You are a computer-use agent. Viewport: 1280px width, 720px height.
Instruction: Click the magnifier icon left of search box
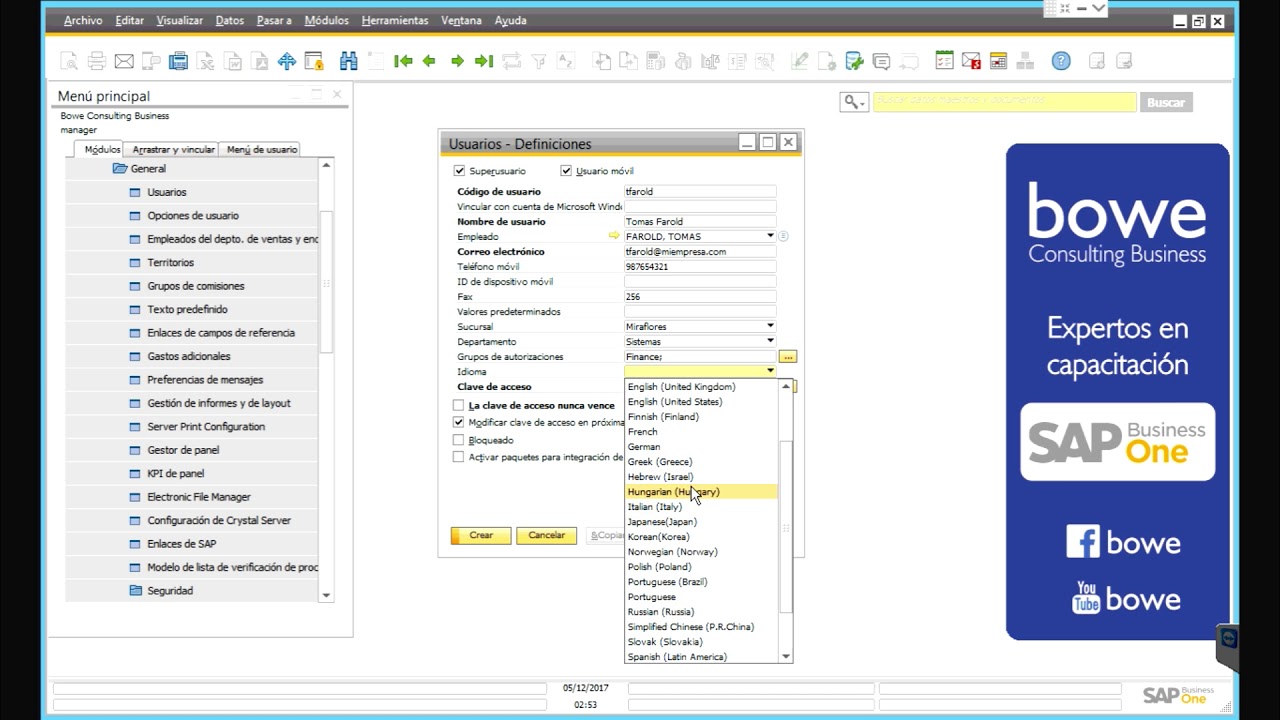tap(853, 102)
